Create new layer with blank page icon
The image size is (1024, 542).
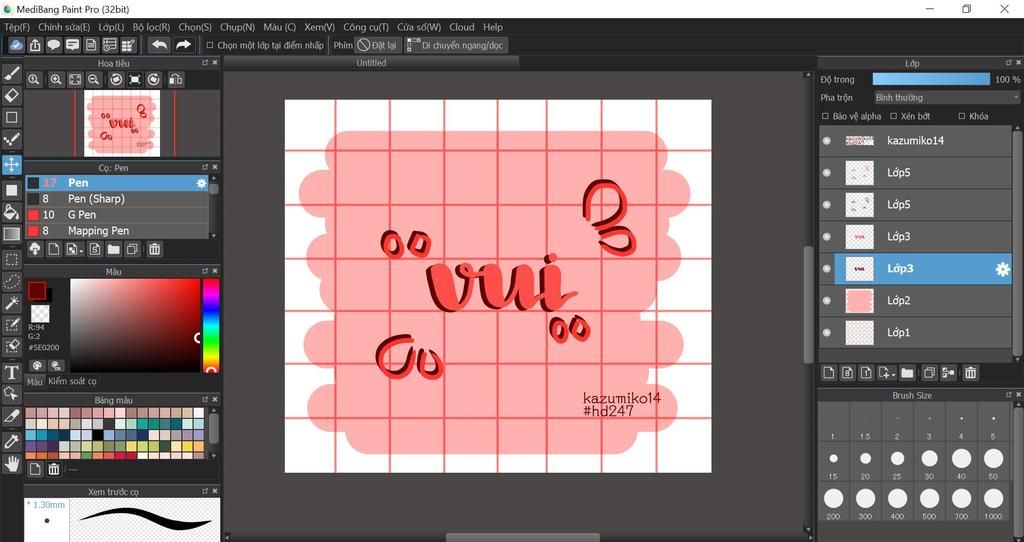point(829,373)
